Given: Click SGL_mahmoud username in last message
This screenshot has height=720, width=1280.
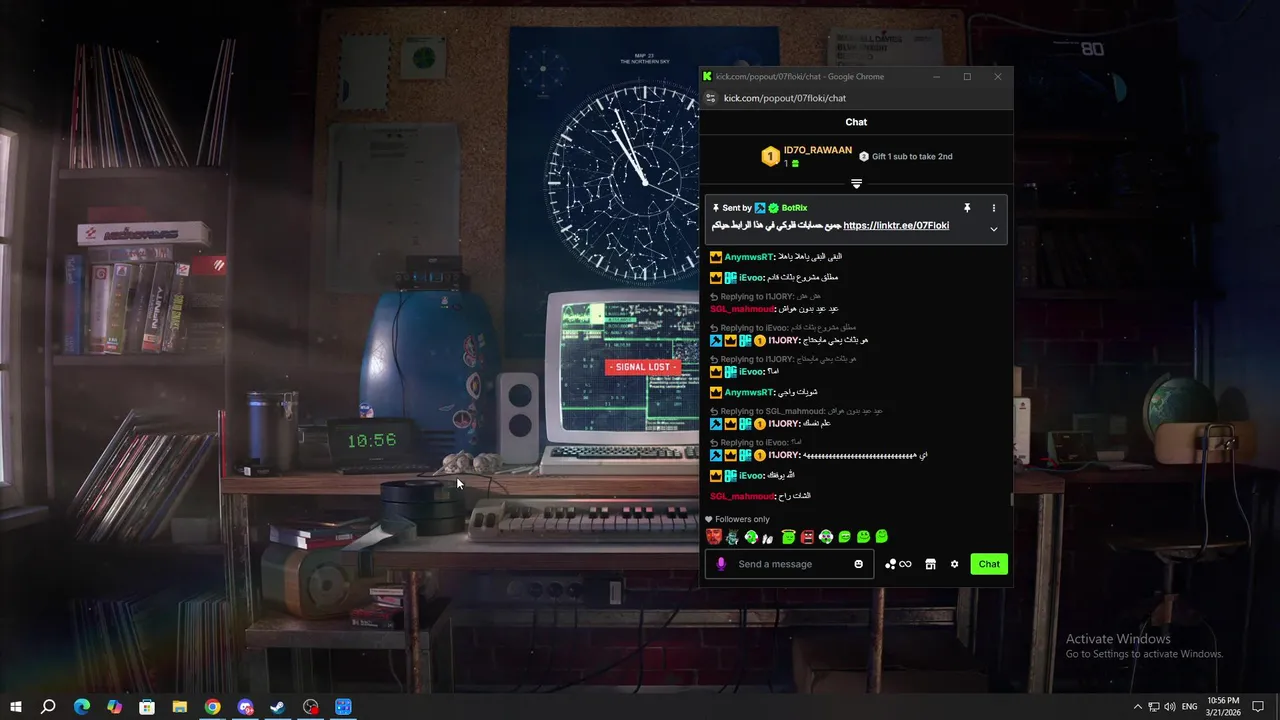Looking at the screenshot, I should pos(742,496).
